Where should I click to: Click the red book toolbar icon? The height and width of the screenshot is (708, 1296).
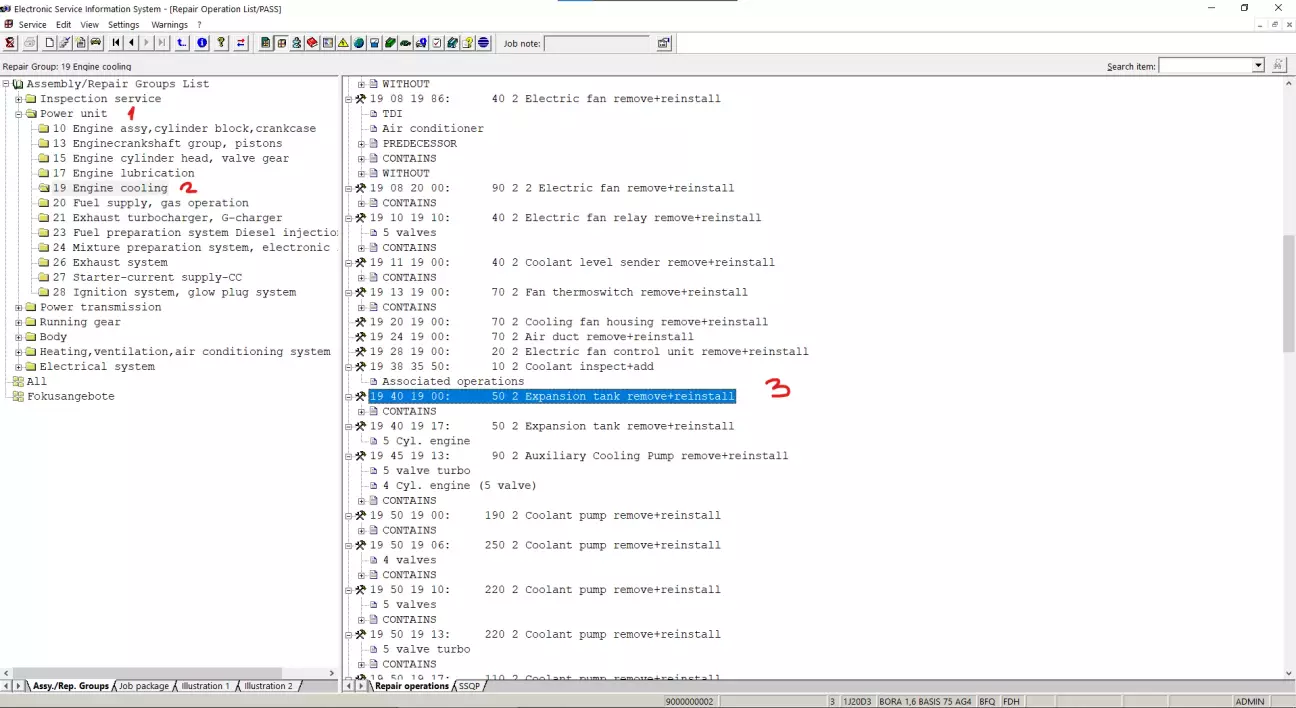[312, 43]
